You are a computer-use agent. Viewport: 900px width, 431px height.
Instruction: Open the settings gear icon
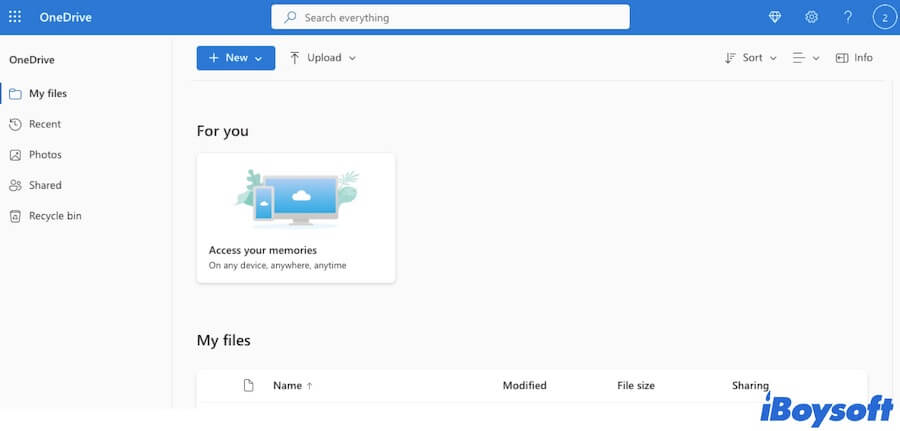pyautogui.click(x=811, y=17)
